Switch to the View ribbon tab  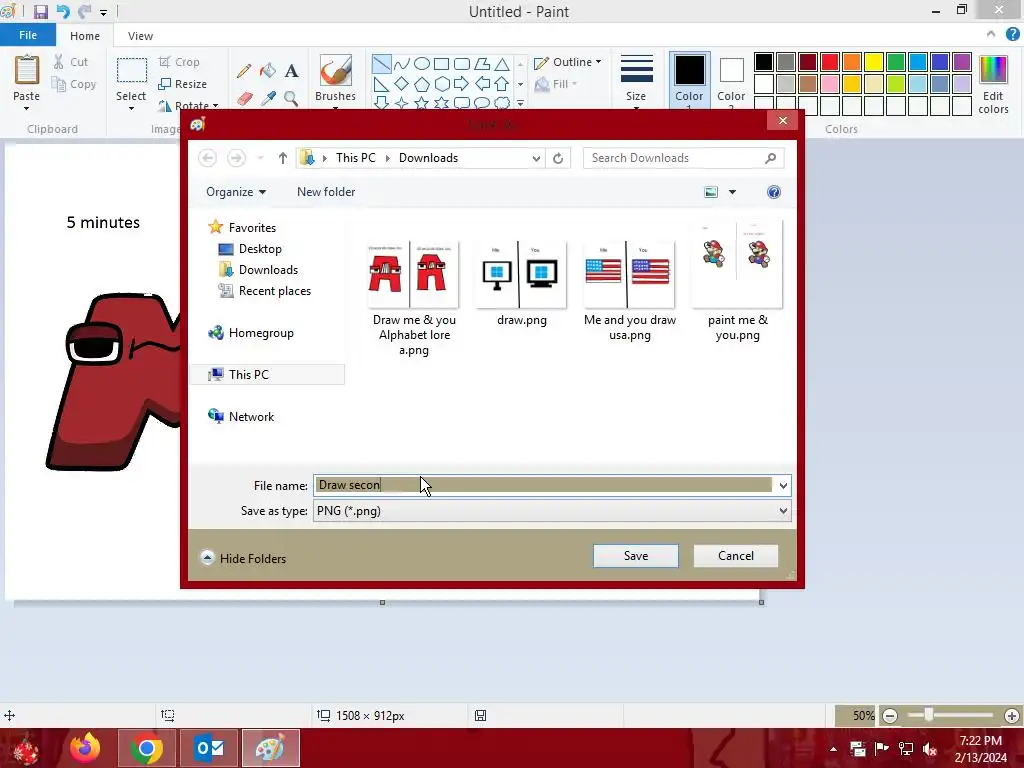140,36
